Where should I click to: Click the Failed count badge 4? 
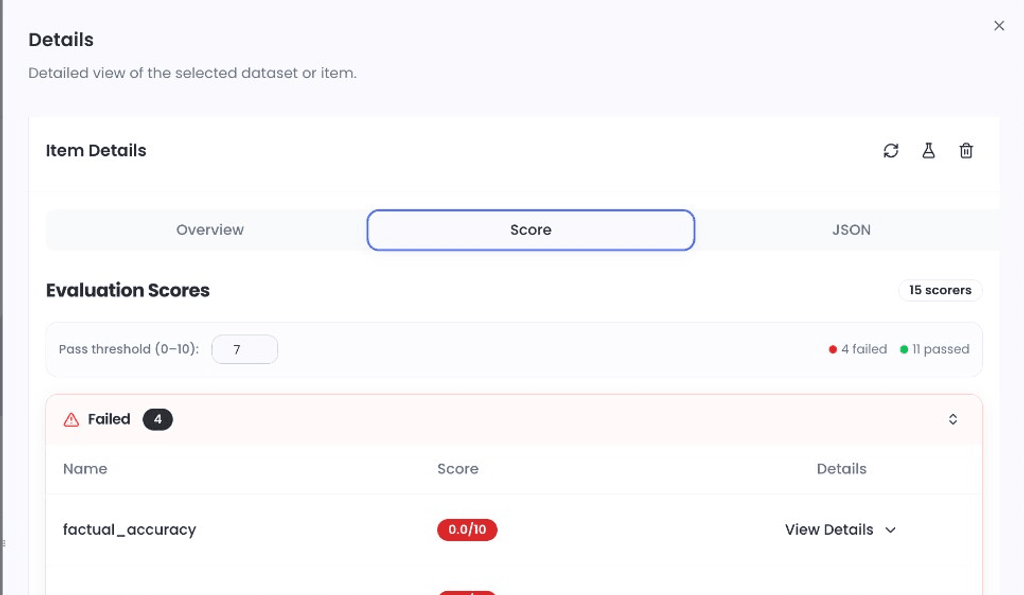pos(157,419)
